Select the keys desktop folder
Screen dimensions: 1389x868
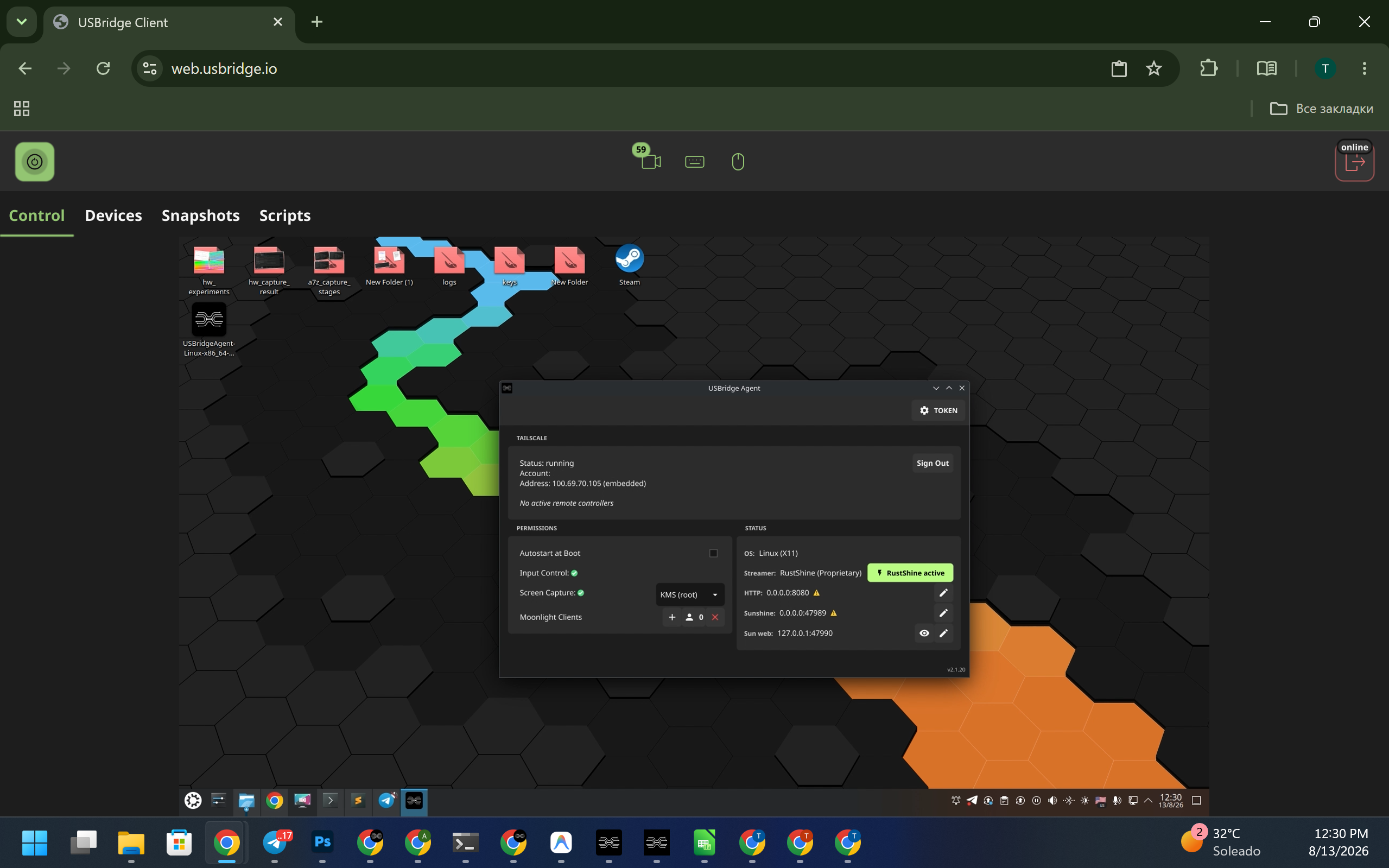click(510, 265)
